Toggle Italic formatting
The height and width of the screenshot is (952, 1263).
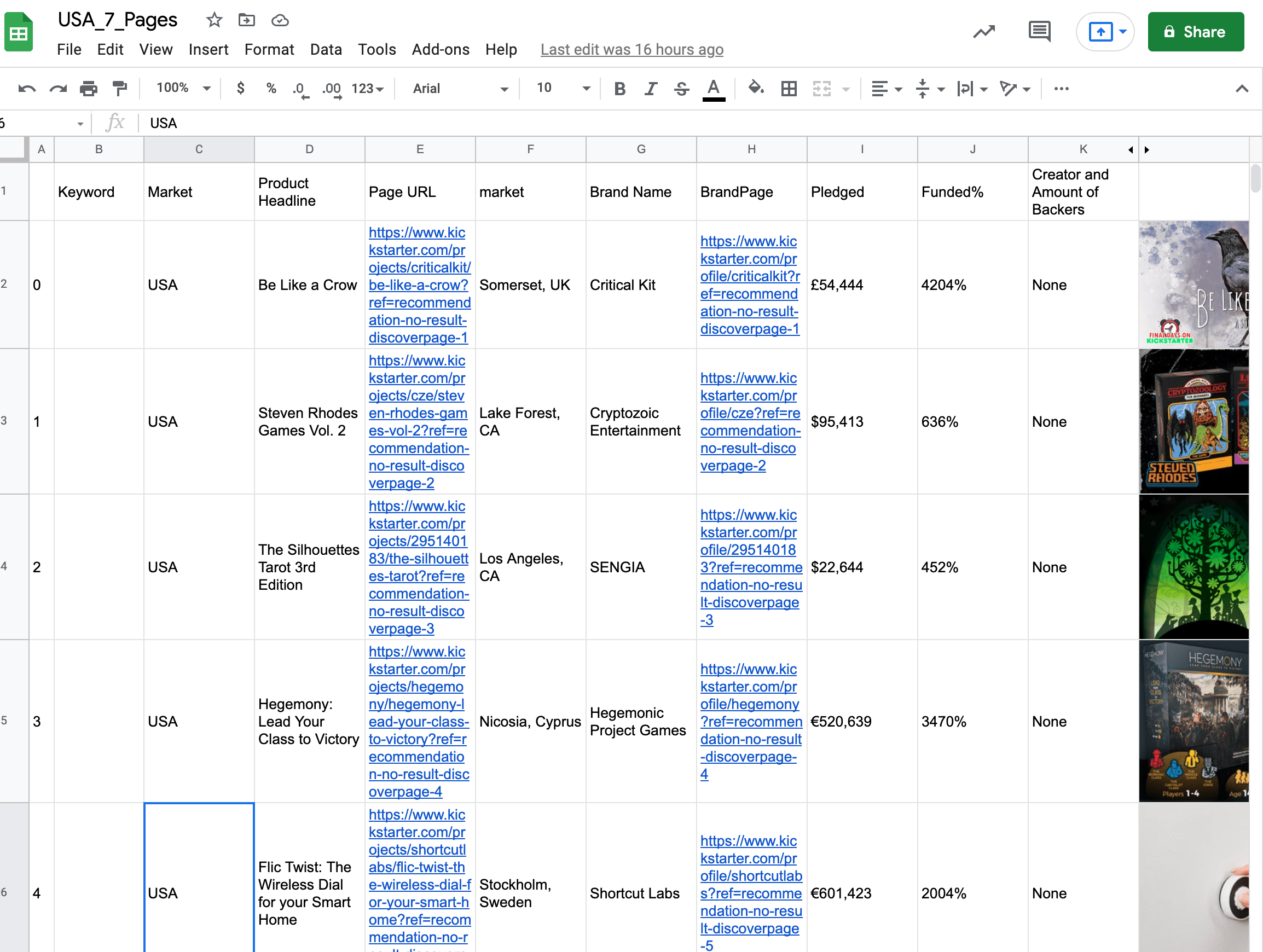point(650,89)
